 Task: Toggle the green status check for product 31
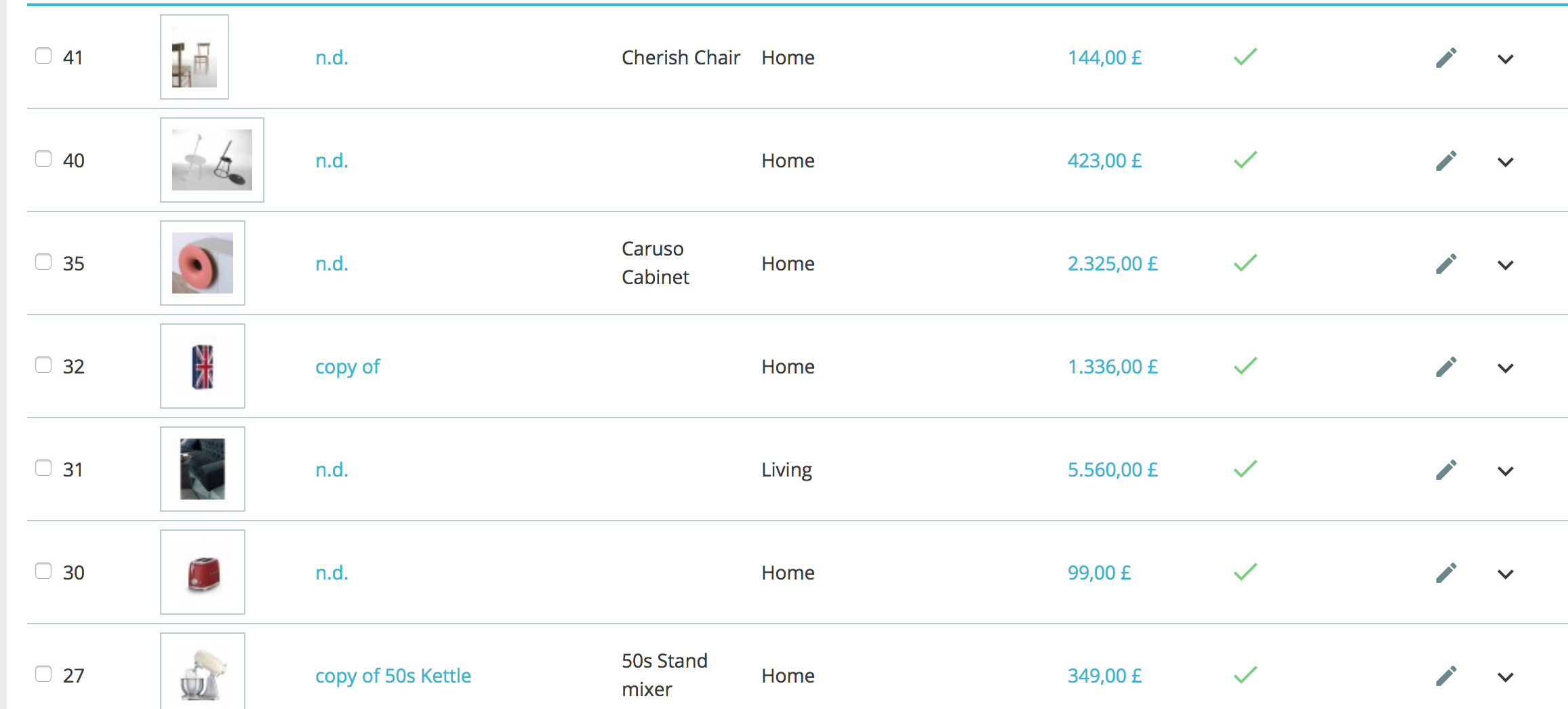tap(1245, 469)
